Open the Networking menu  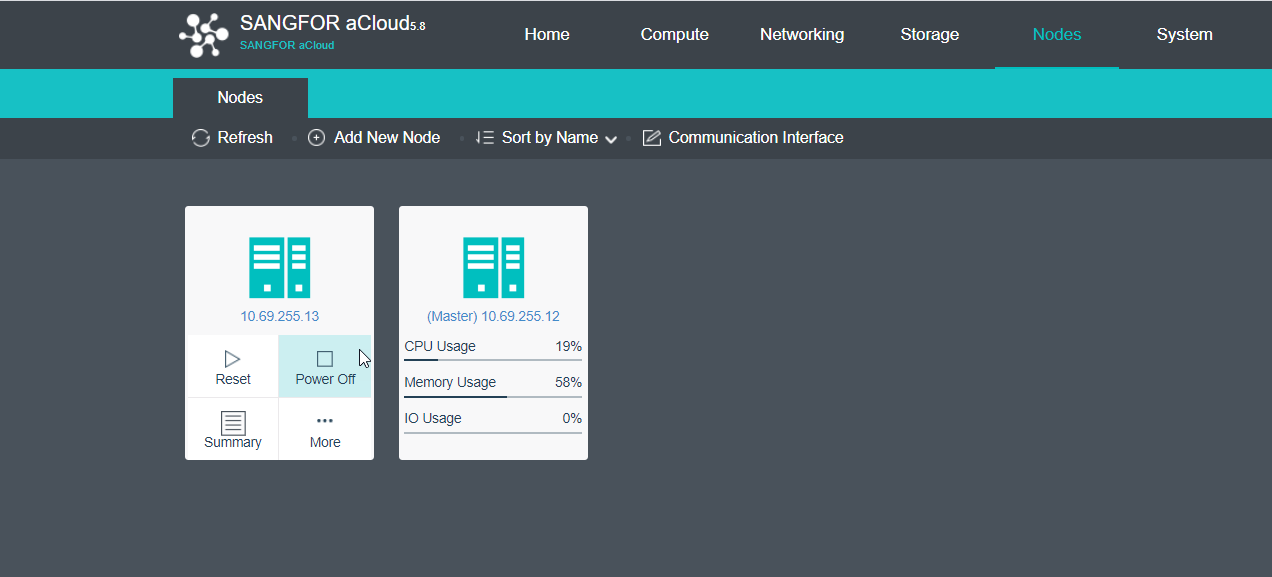(x=802, y=34)
